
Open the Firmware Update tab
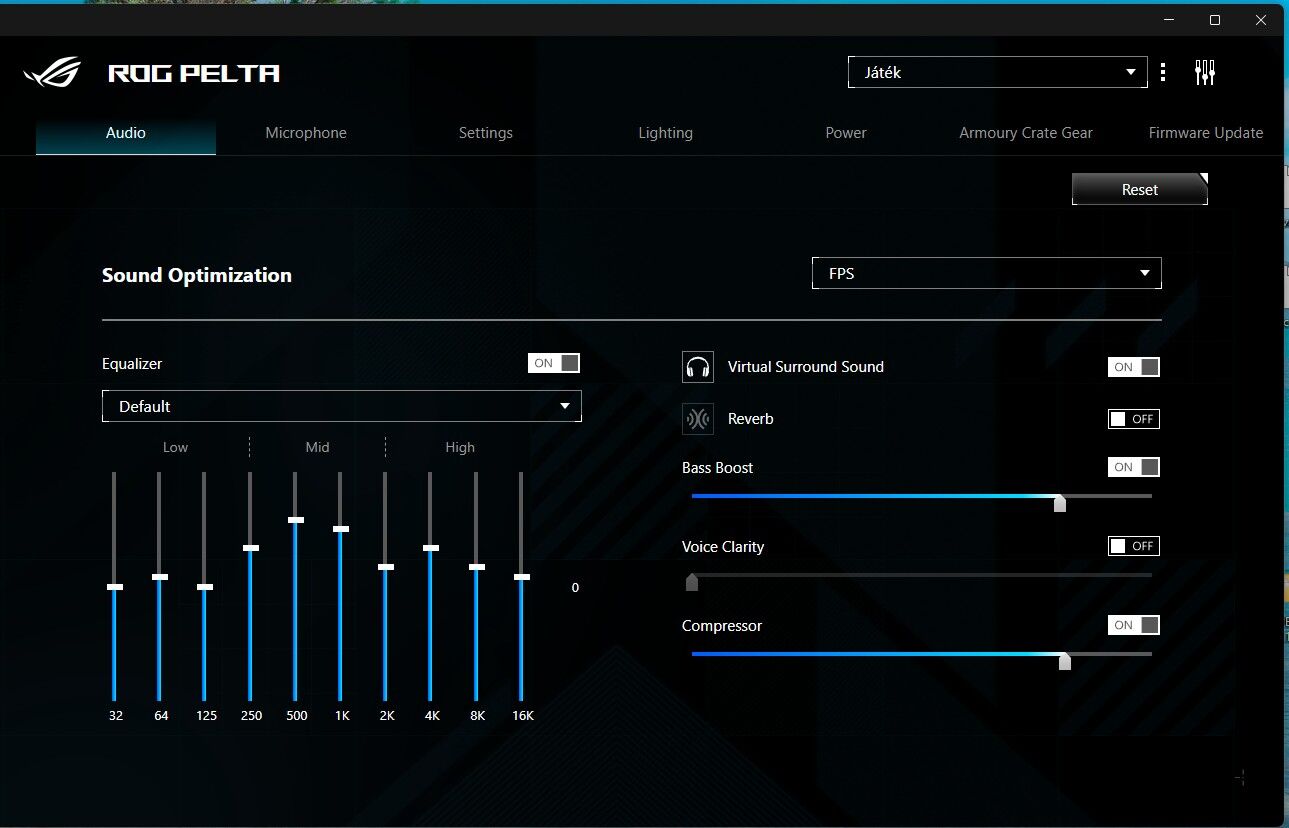(1206, 133)
